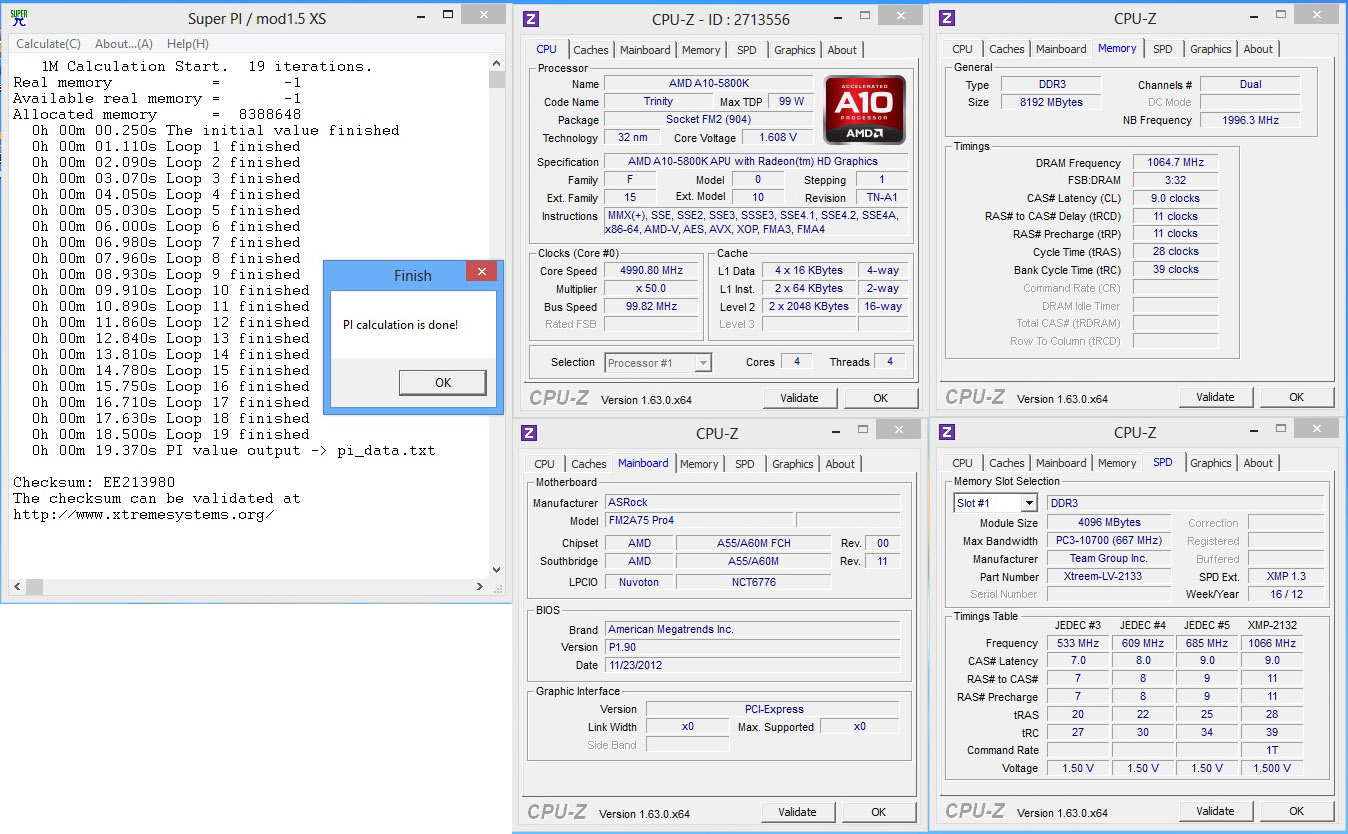This screenshot has width=1348, height=834.
Task: Click OK in the Mainboard-tab CPU-Z window
Action: point(878,812)
